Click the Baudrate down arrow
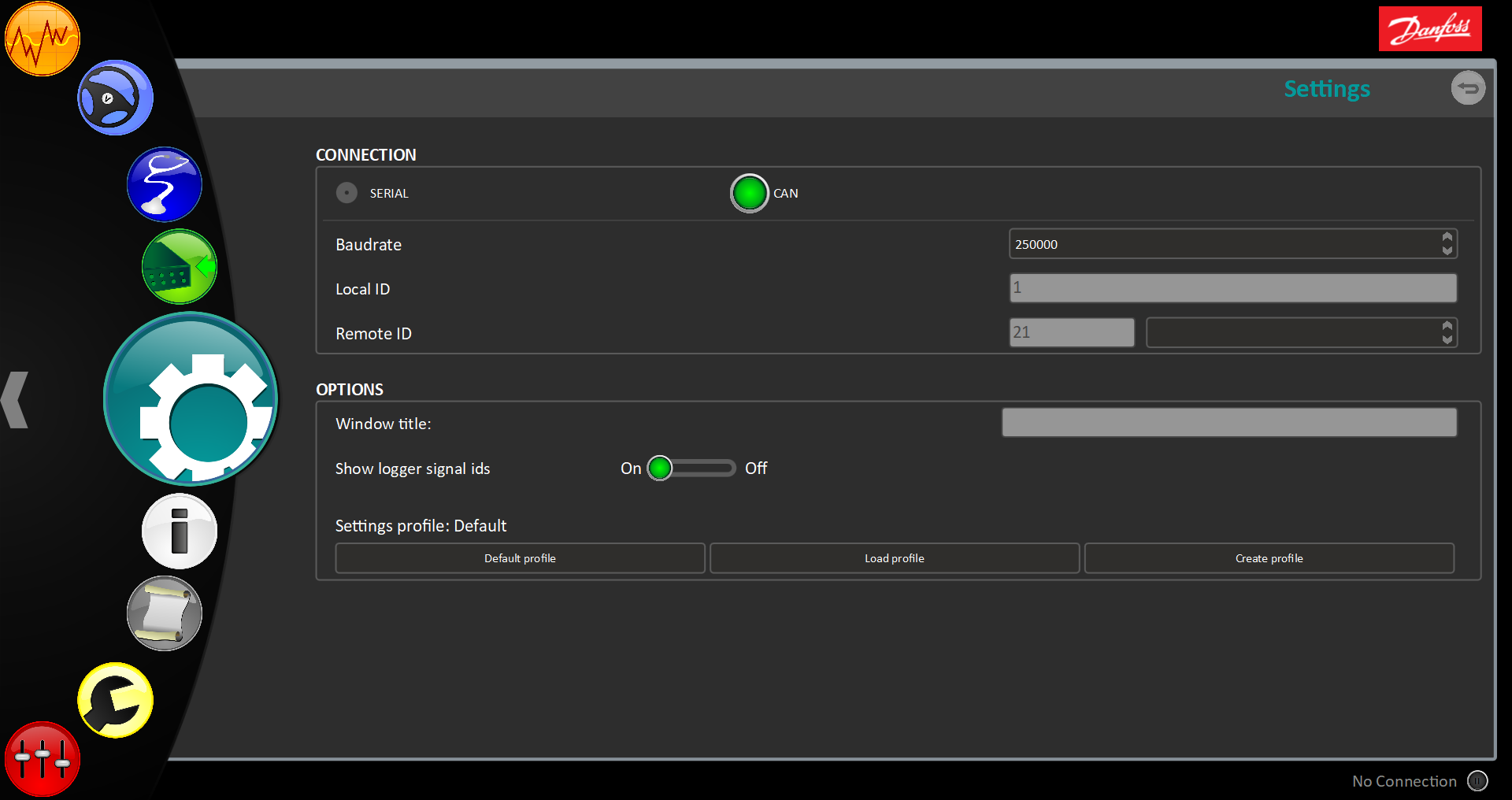This screenshot has width=1512, height=800. coord(1447,250)
